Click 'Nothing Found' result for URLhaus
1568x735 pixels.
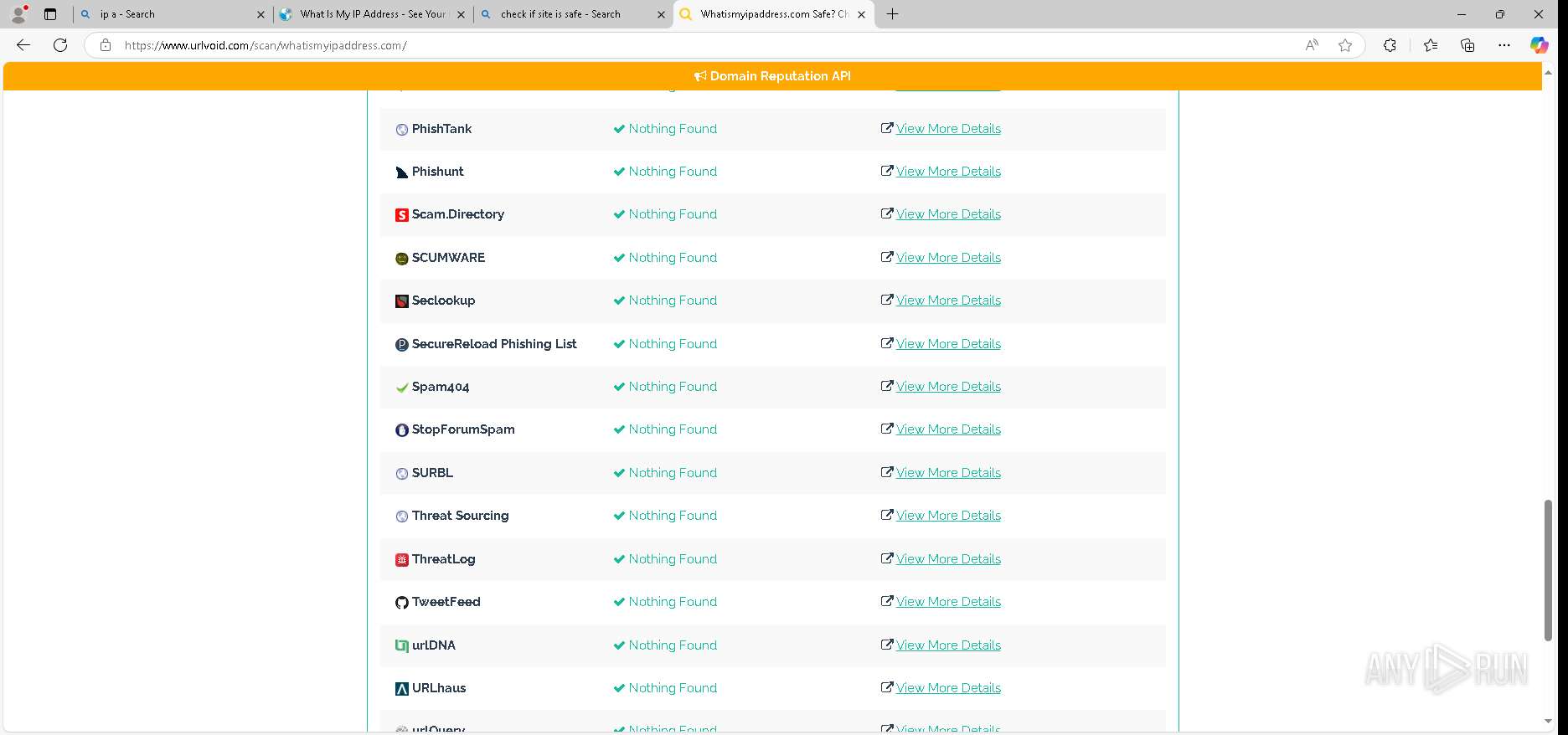(x=673, y=688)
